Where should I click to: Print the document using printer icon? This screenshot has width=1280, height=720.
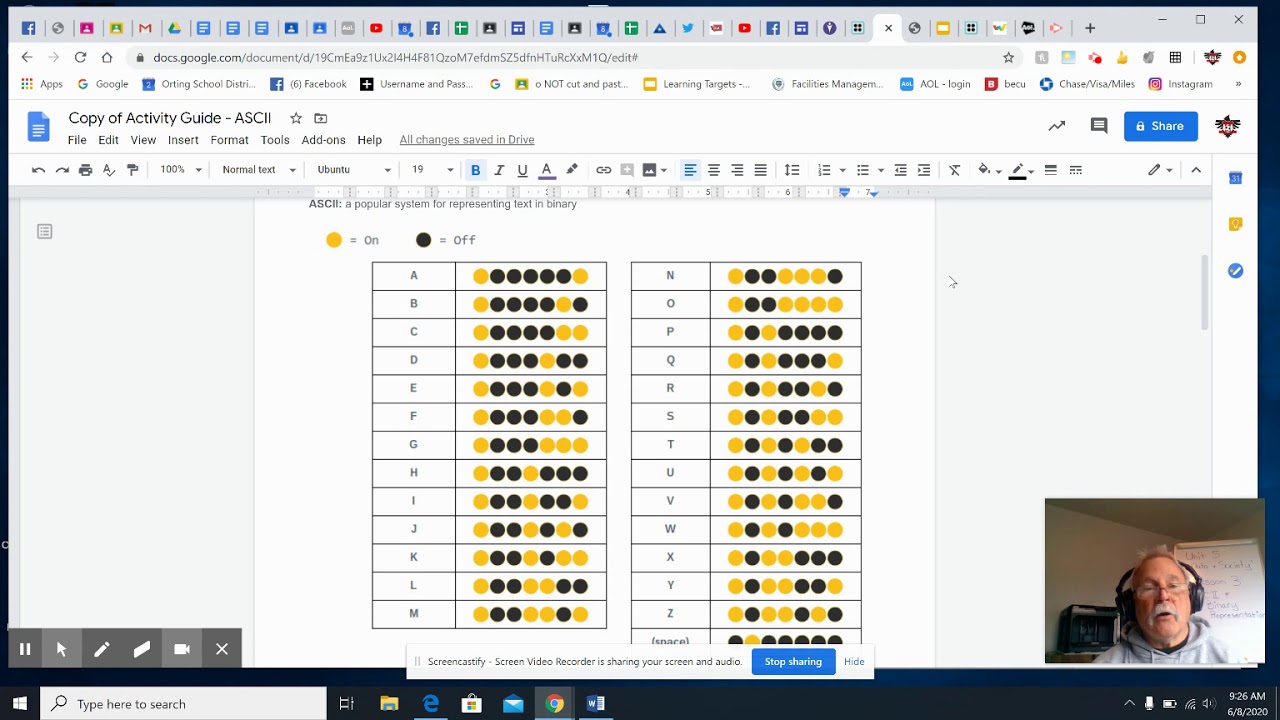click(86, 170)
